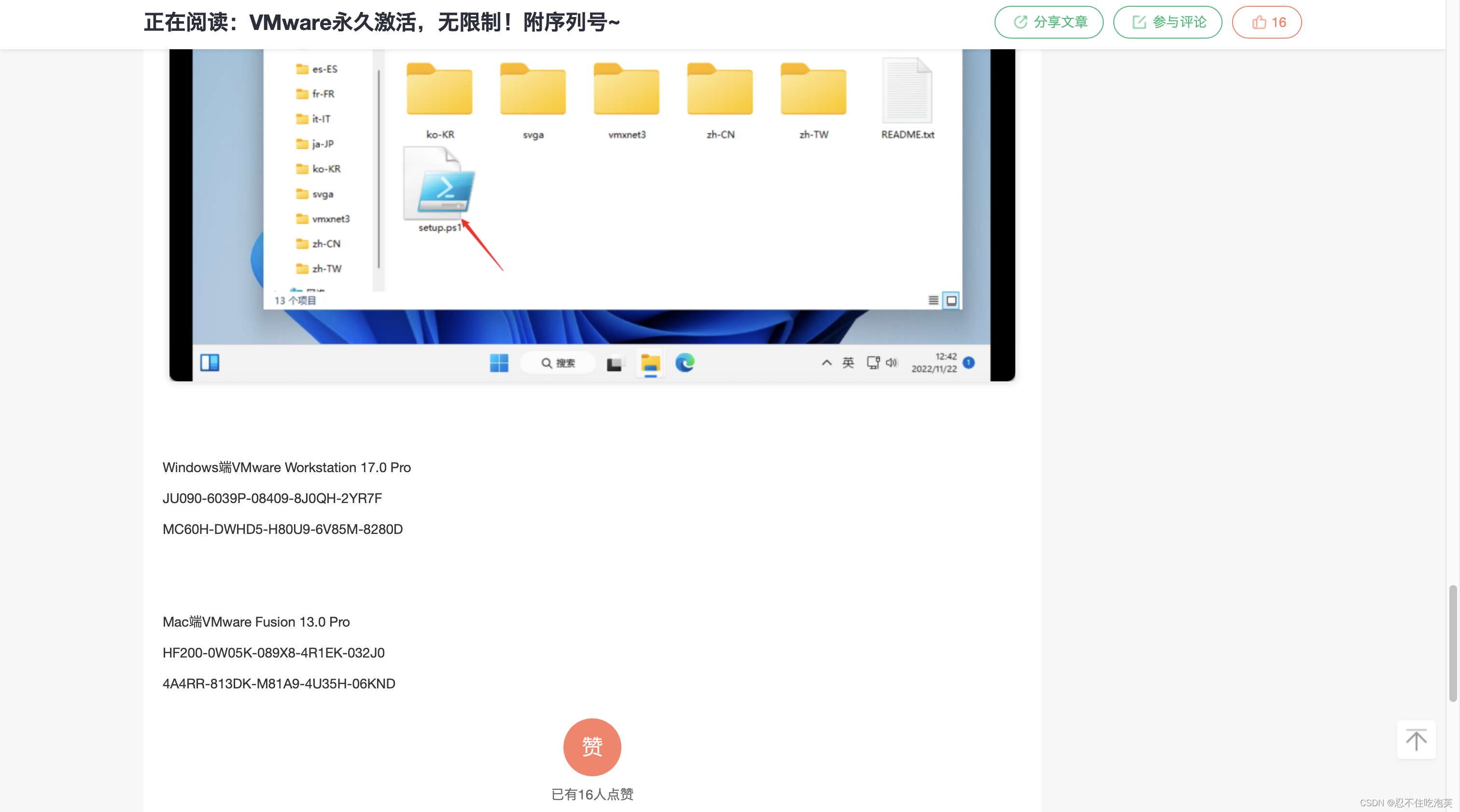Select fr-FR in the folder tree
The height and width of the screenshot is (812, 1460).
(315, 94)
